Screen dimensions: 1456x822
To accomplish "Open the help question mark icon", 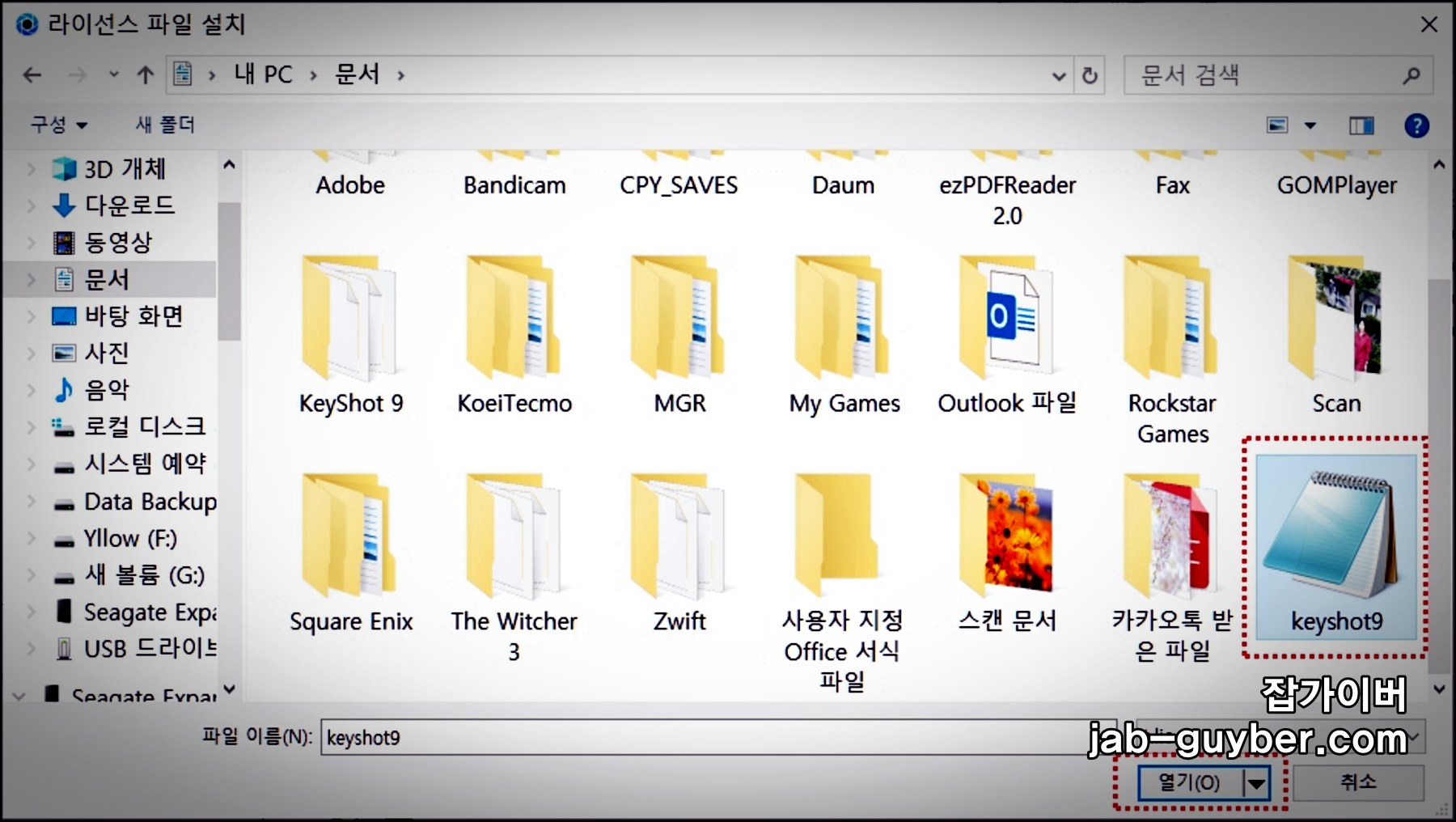I will 1416,125.
